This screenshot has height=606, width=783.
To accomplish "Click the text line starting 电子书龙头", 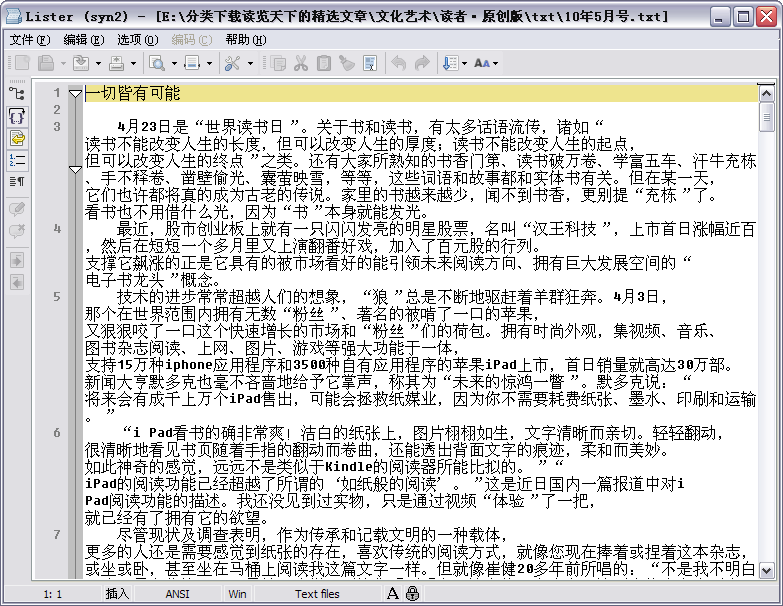I will (x=152, y=280).
